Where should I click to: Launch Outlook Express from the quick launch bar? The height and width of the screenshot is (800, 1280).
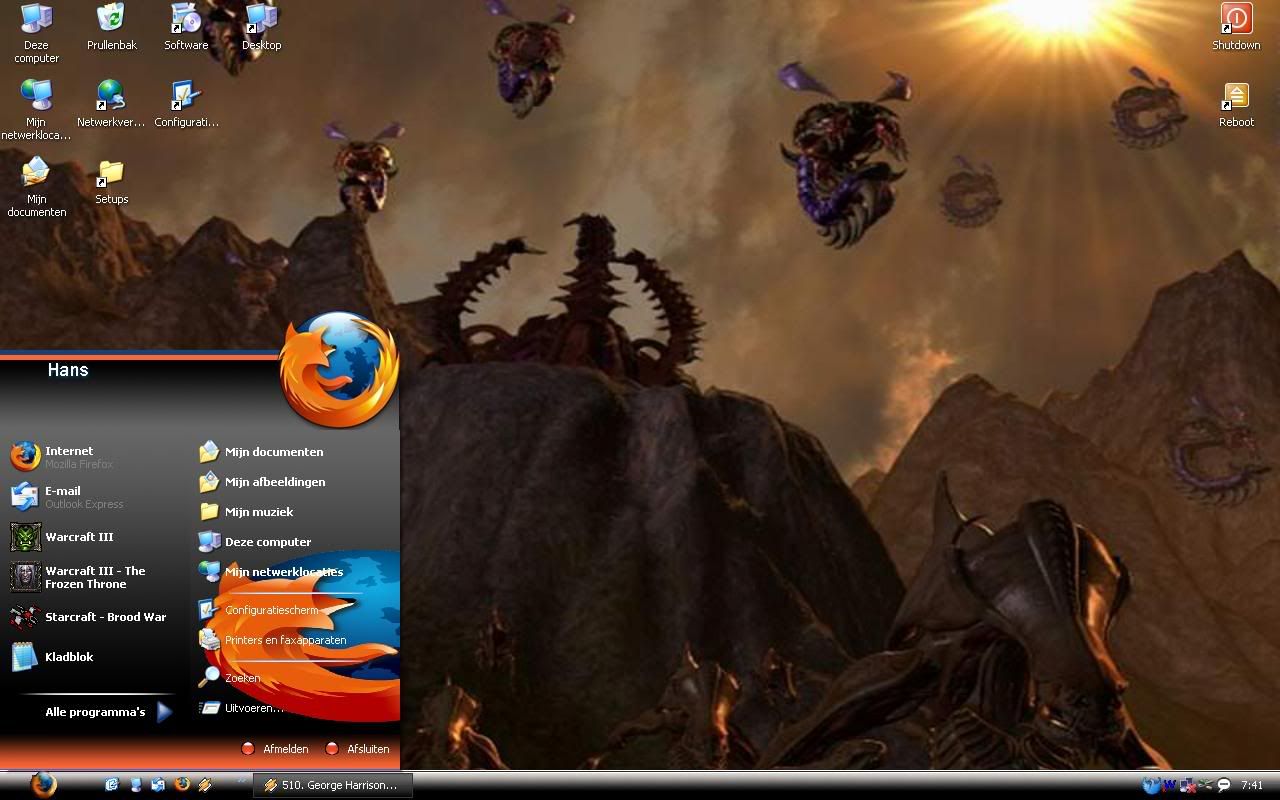158,785
